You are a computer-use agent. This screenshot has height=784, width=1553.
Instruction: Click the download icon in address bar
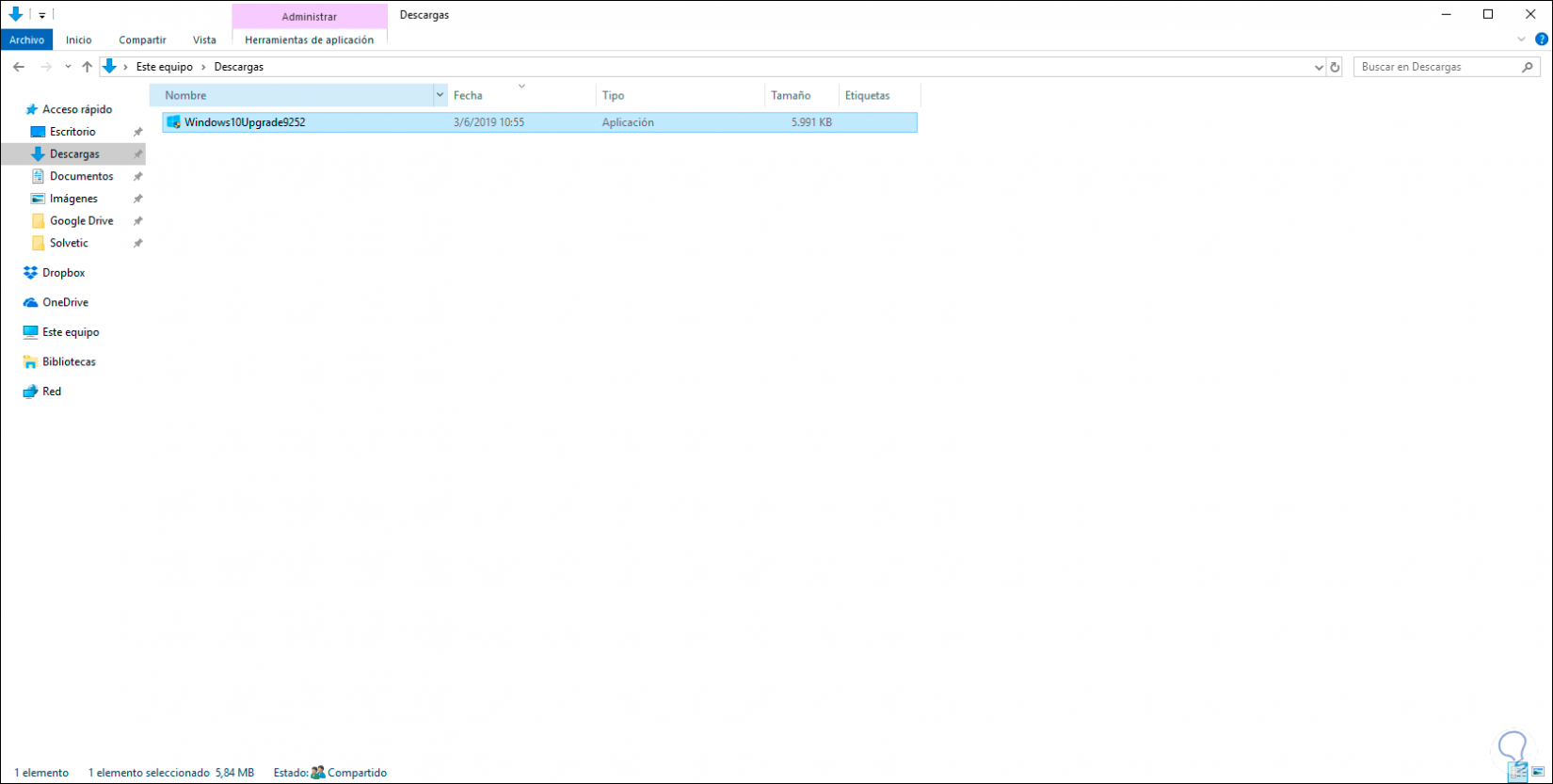(110, 67)
